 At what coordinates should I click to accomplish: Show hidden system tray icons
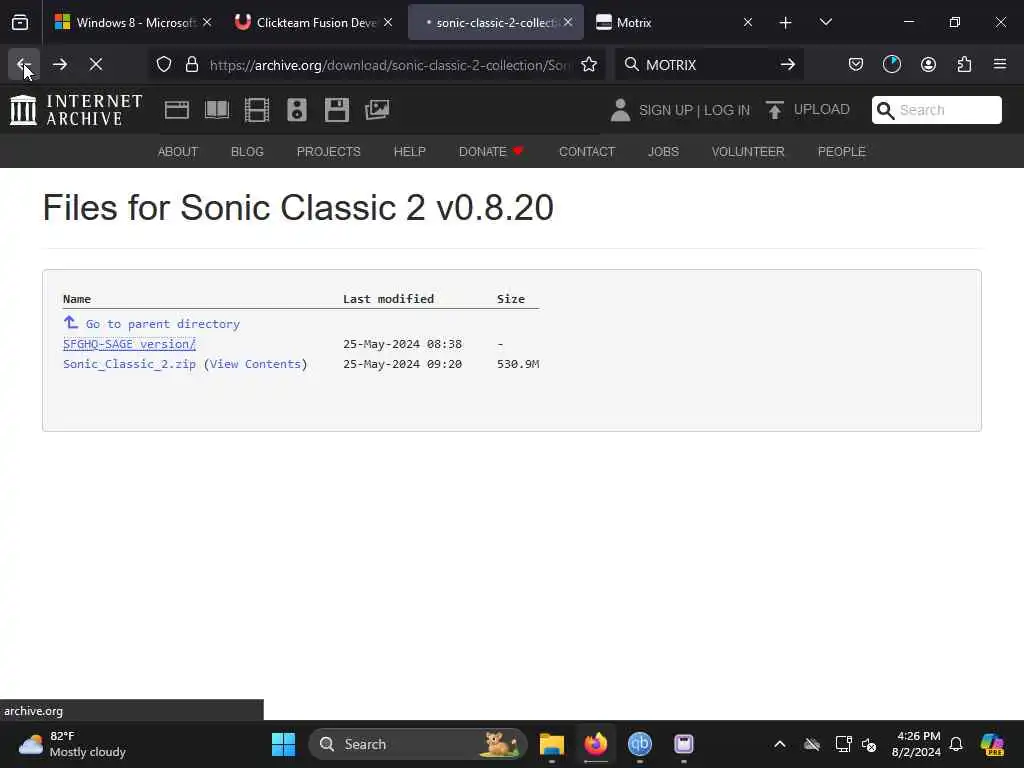(x=780, y=744)
